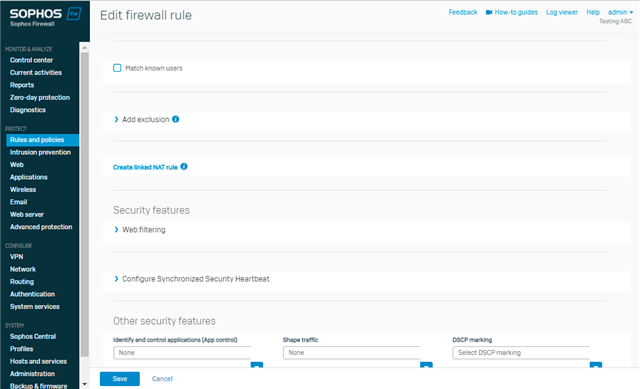
Task: Open the admin user menu
Action: tap(620, 12)
